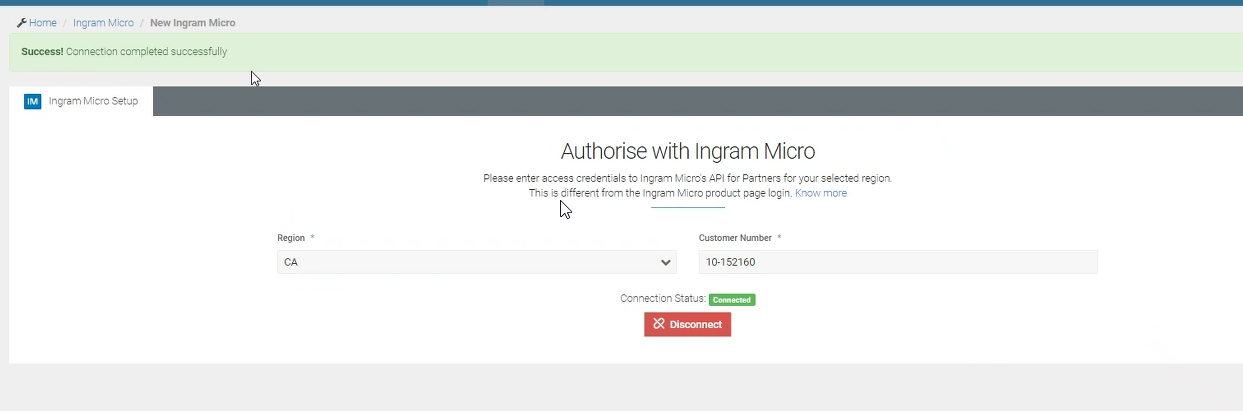Click the Customer Number field label
The height and width of the screenshot is (411, 1243).
tap(735, 238)
